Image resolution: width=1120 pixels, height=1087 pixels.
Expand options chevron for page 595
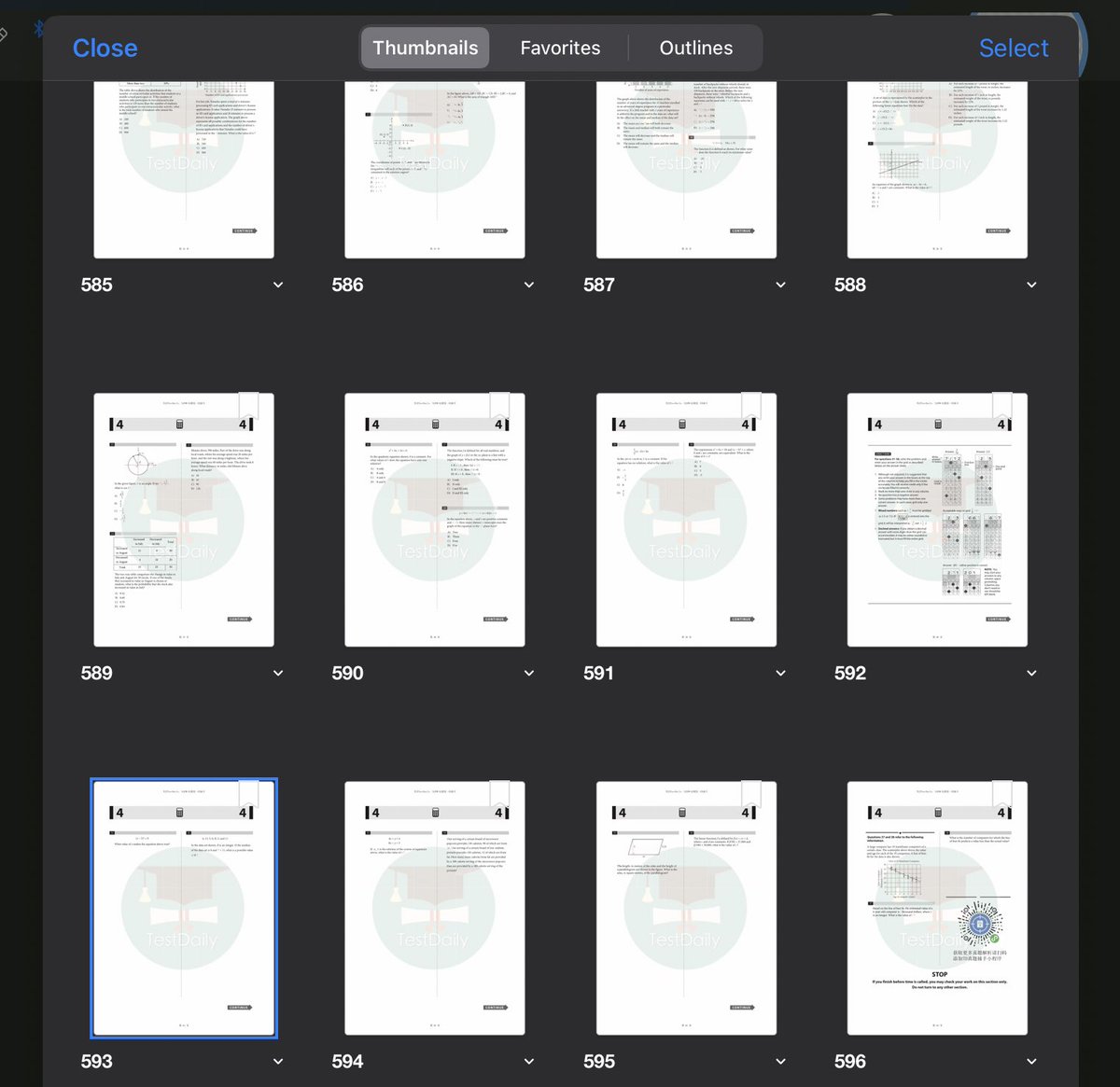780,1061
